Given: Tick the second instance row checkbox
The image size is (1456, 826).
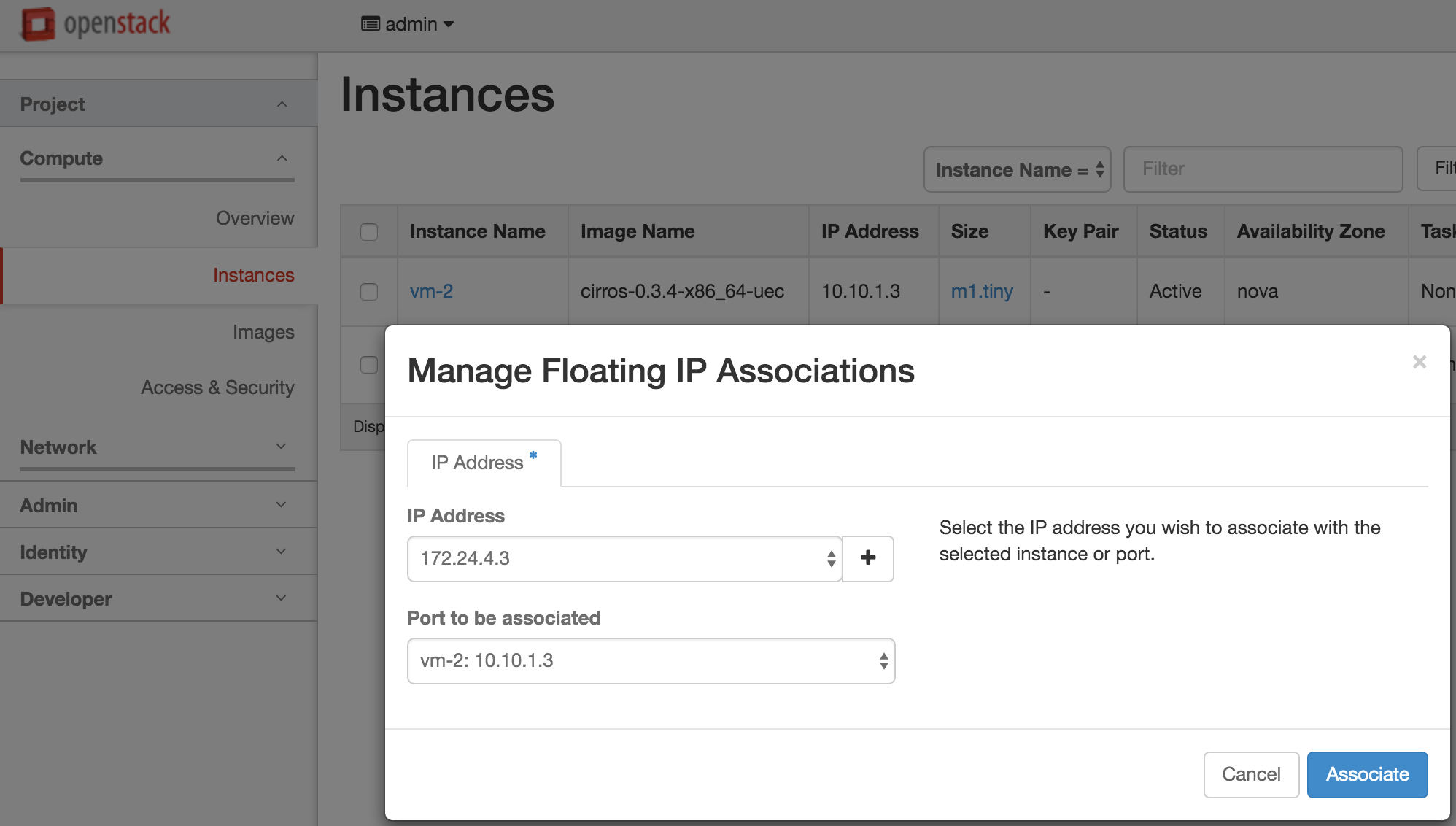Looking at the screenshot, I should click(369, 365).
